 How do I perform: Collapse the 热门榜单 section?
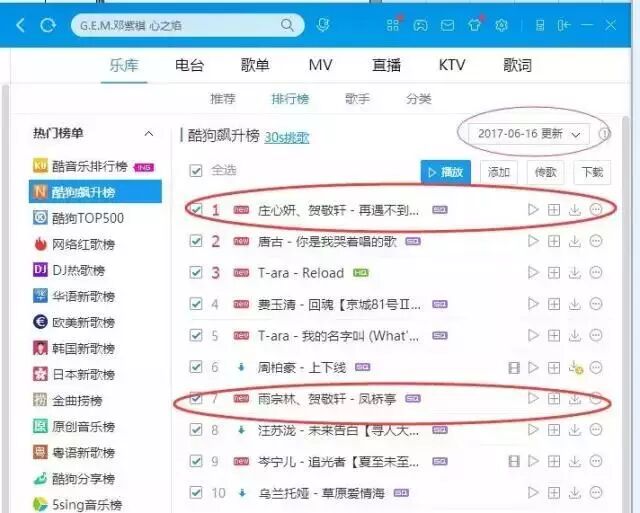(149, 133)
